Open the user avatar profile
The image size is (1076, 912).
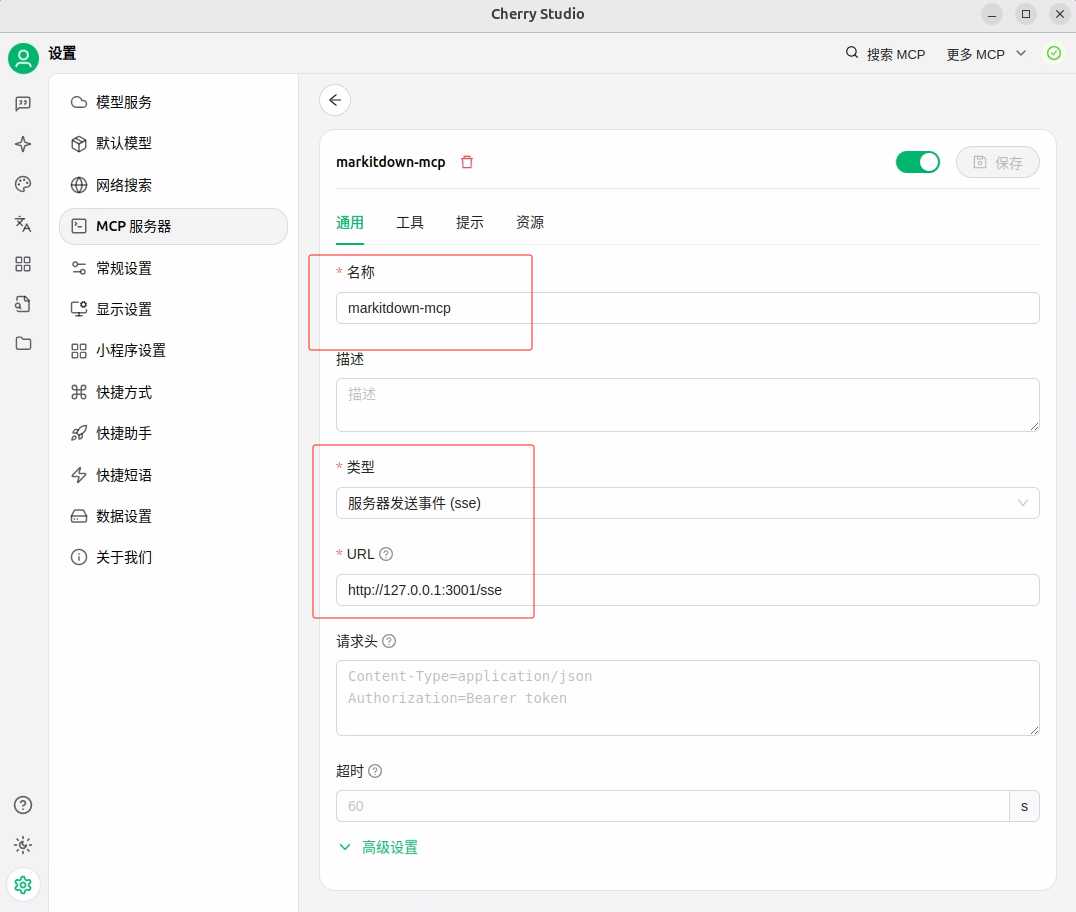point(23,58)
